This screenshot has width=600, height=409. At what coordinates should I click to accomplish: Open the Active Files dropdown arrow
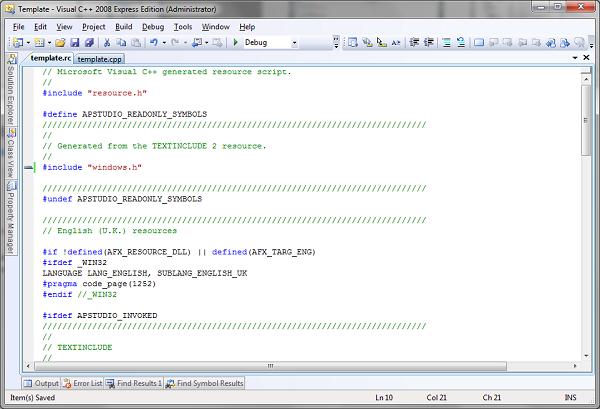(x=575, y=57)
